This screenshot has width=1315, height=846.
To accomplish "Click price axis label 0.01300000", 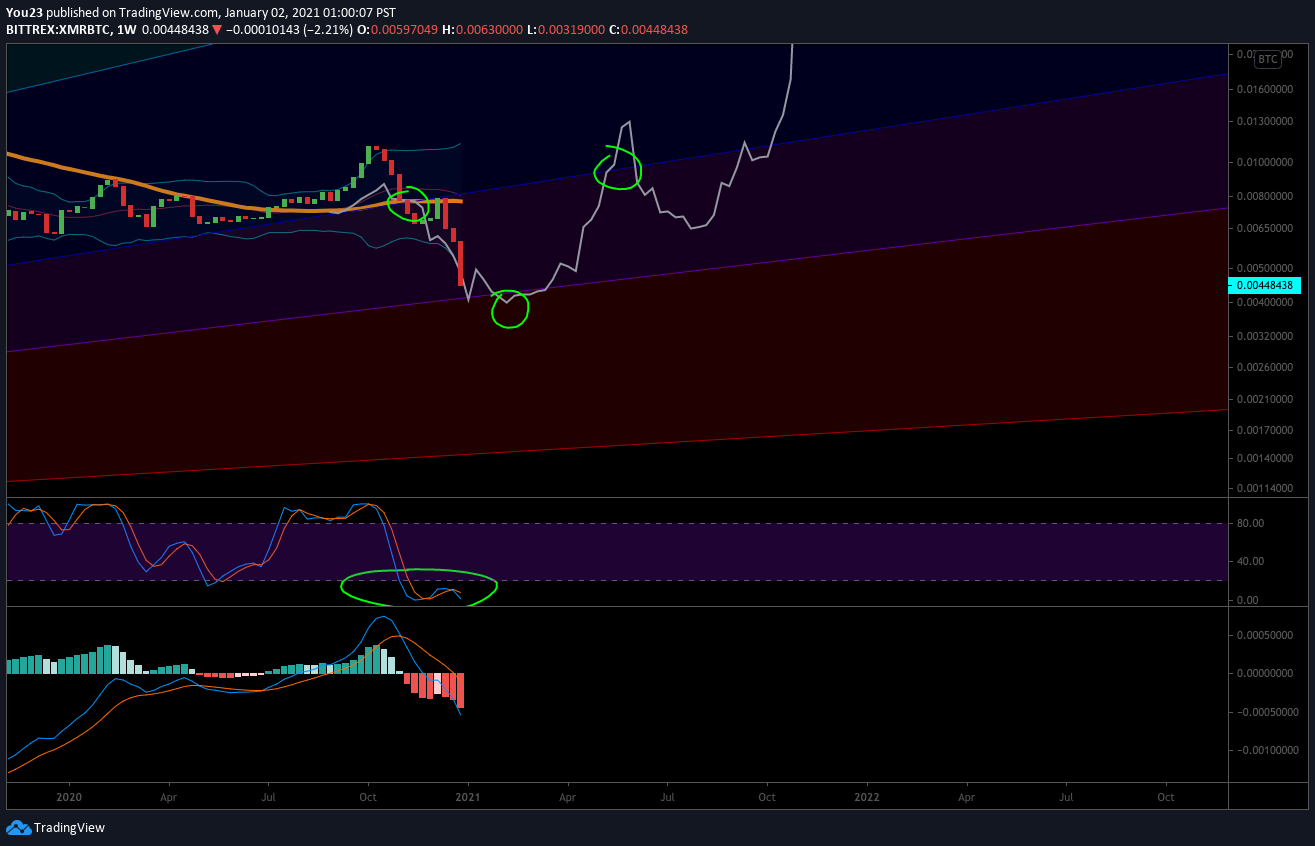I will 1265,122.
